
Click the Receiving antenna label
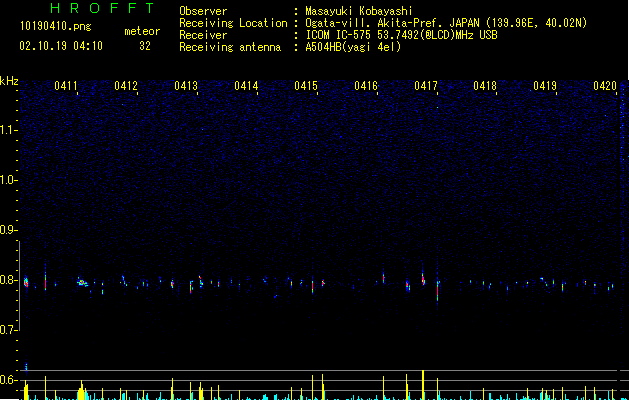pyautogui.click(x=230, y=47)
